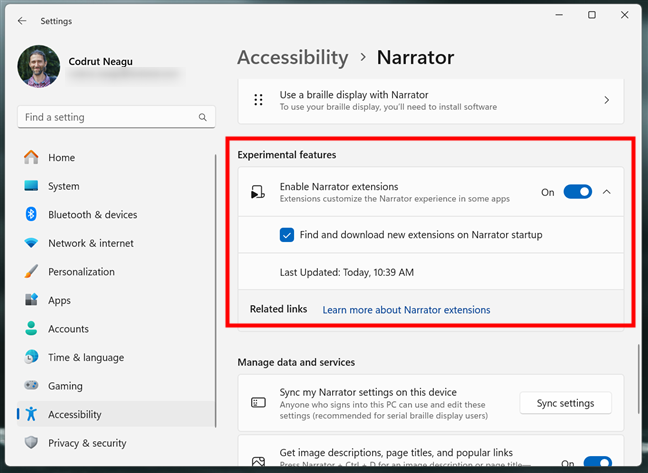Image resolution: width=648 pixels, height=473 pixels.
Task: Minimize the Settings window
Action: 559,15
